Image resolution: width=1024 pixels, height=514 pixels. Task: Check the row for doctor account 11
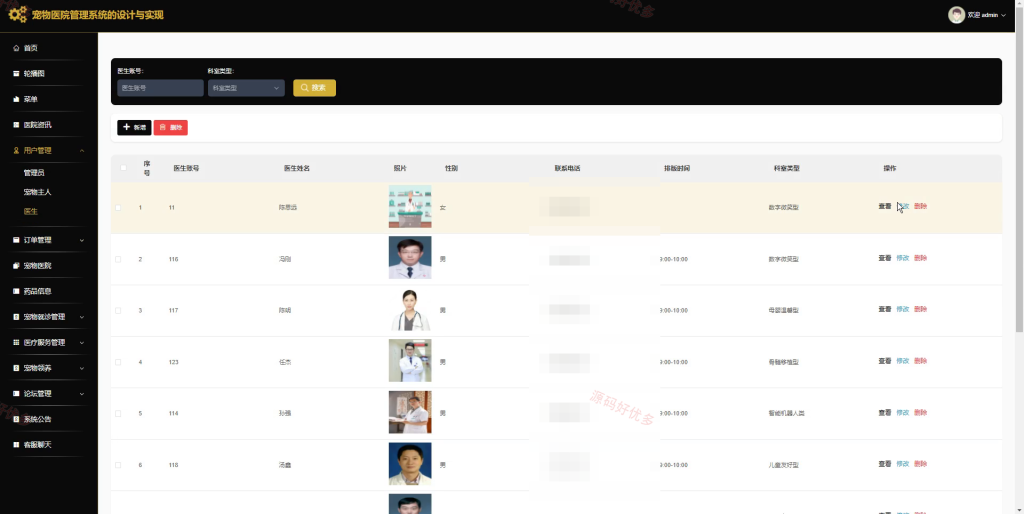point(118,208)
